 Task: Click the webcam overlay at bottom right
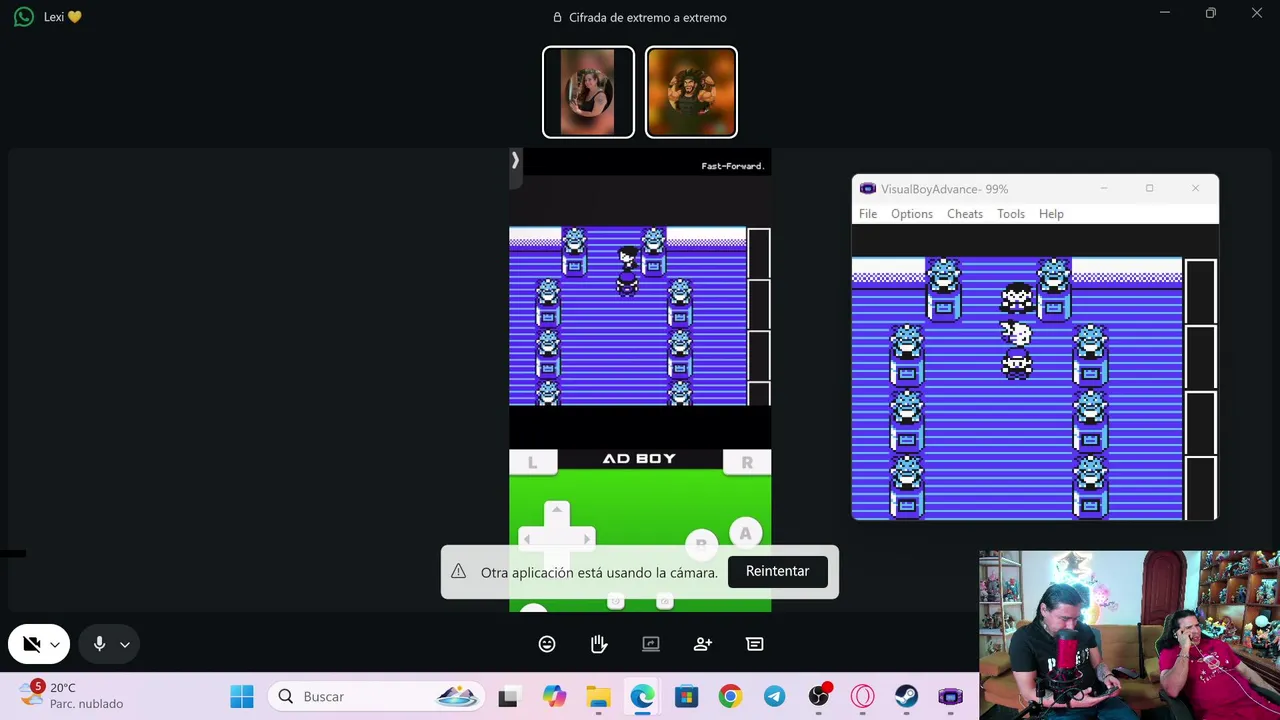[x=1129, y=635]
